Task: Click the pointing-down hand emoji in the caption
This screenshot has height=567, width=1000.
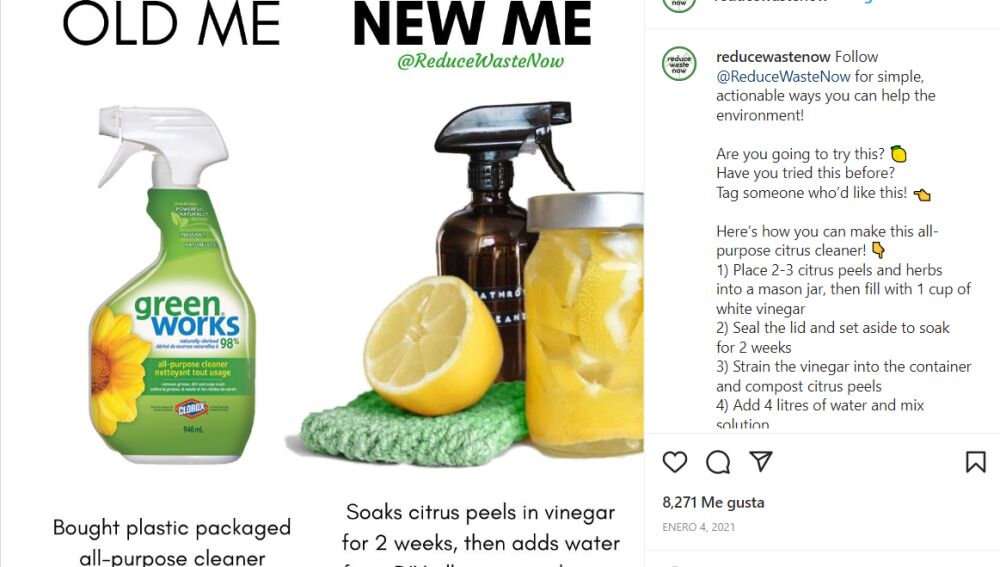Action: coord(878,250)
